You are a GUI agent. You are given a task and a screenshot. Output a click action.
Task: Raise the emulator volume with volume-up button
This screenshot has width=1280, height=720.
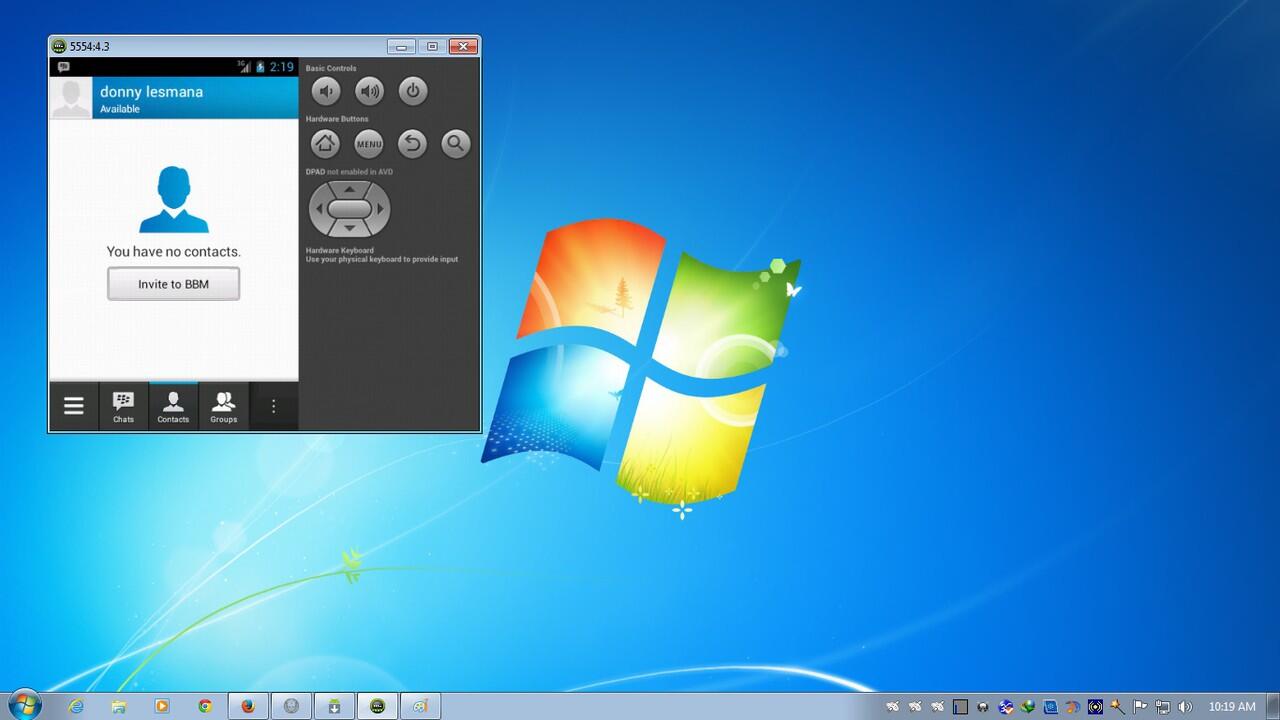pyautogui.click(x=369, y=92)
